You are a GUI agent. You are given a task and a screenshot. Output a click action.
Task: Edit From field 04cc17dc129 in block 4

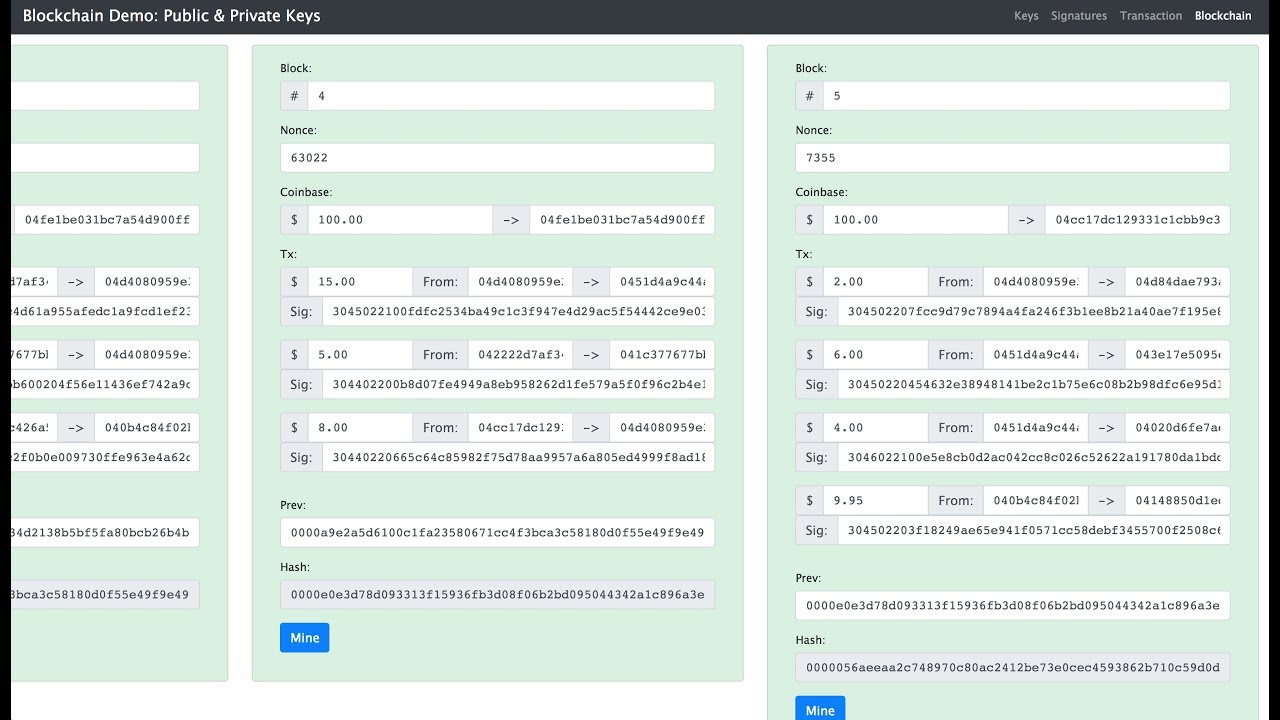pyautogui.click(x=521, y=427)
